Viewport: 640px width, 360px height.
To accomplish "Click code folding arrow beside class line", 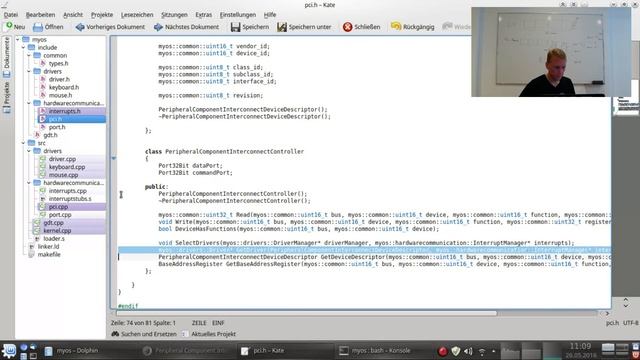I will point(114,158).
